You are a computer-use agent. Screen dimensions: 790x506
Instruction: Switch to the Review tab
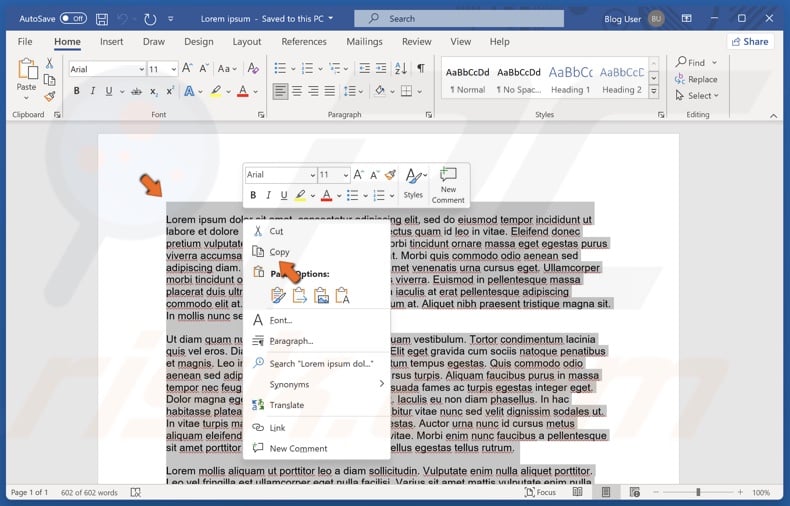416,42
